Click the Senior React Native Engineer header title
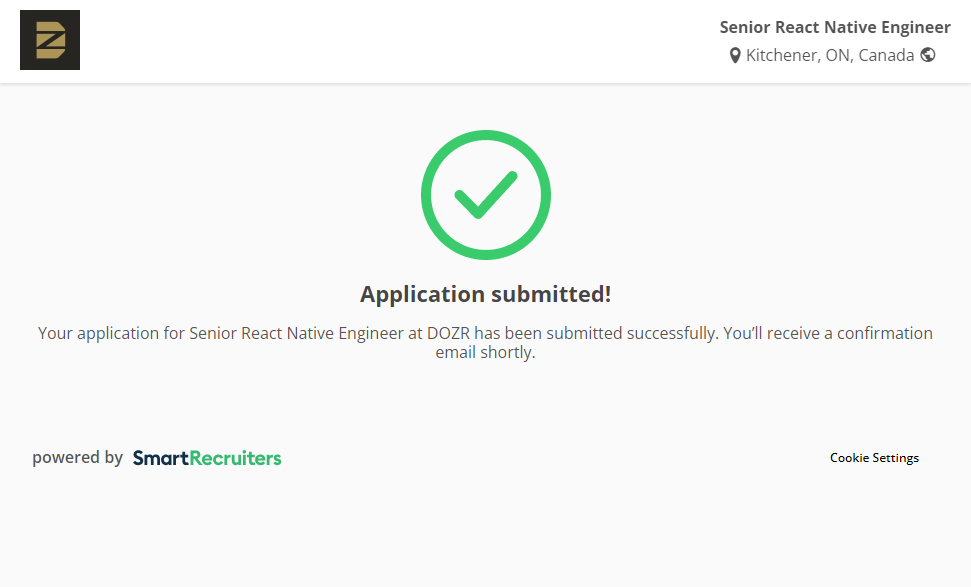The width and height of the screenshot is (971, 587). click(x=835, y=27)
